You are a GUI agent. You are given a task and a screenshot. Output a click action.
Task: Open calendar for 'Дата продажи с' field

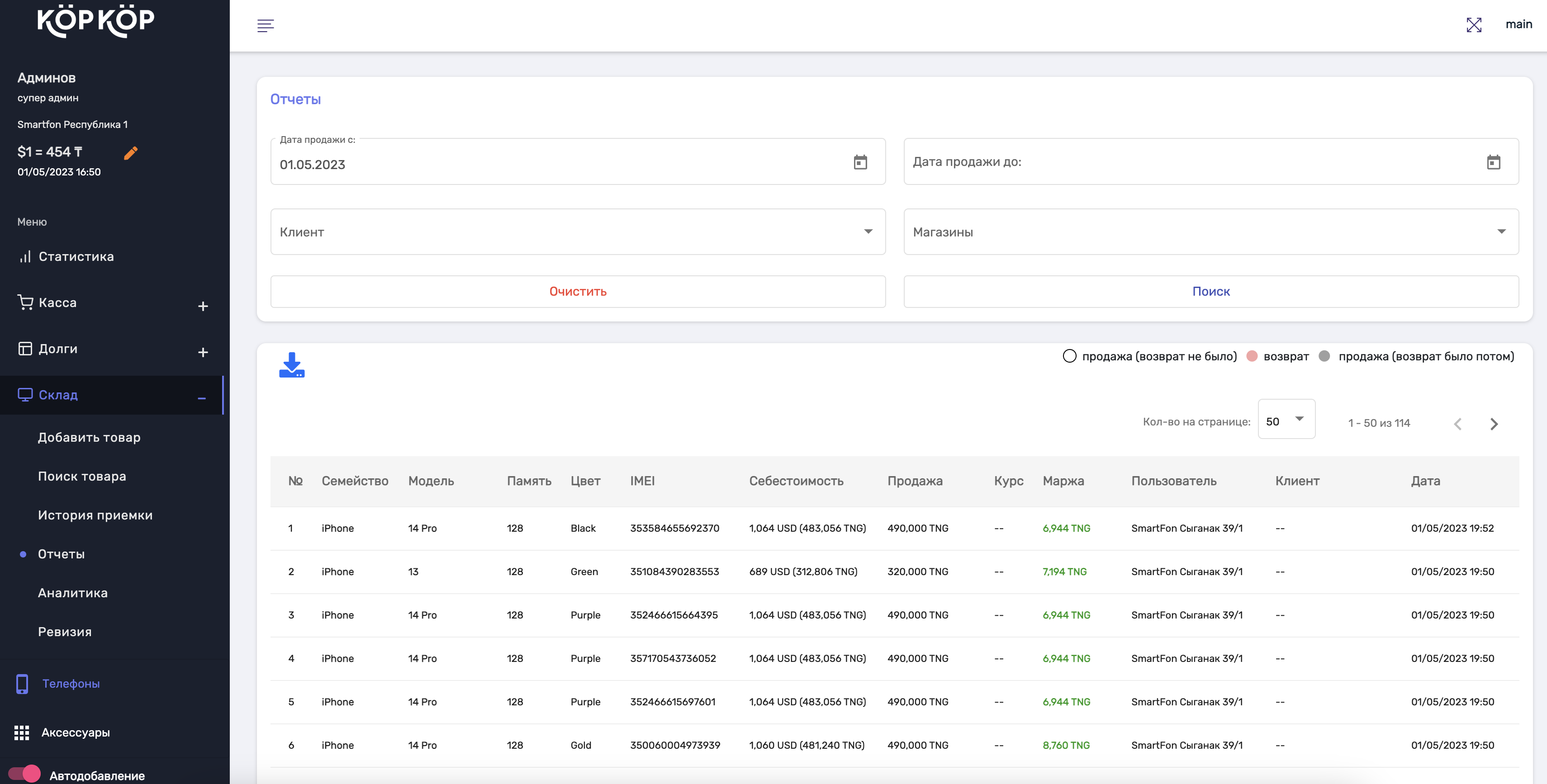point(860,162)
